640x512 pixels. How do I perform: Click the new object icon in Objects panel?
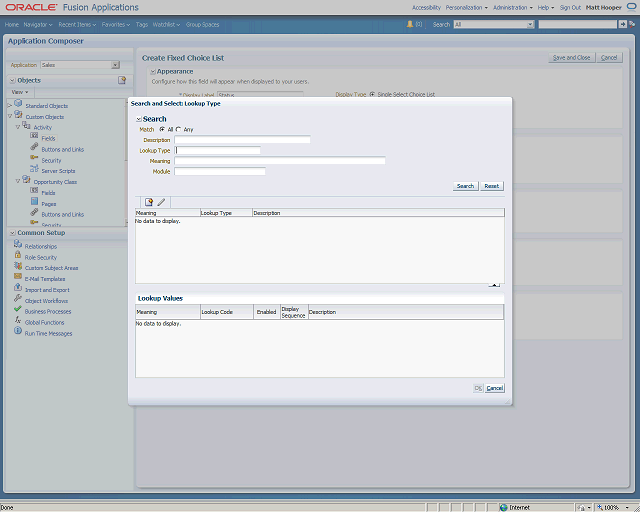pyautogui.click(x=122, y=80)
